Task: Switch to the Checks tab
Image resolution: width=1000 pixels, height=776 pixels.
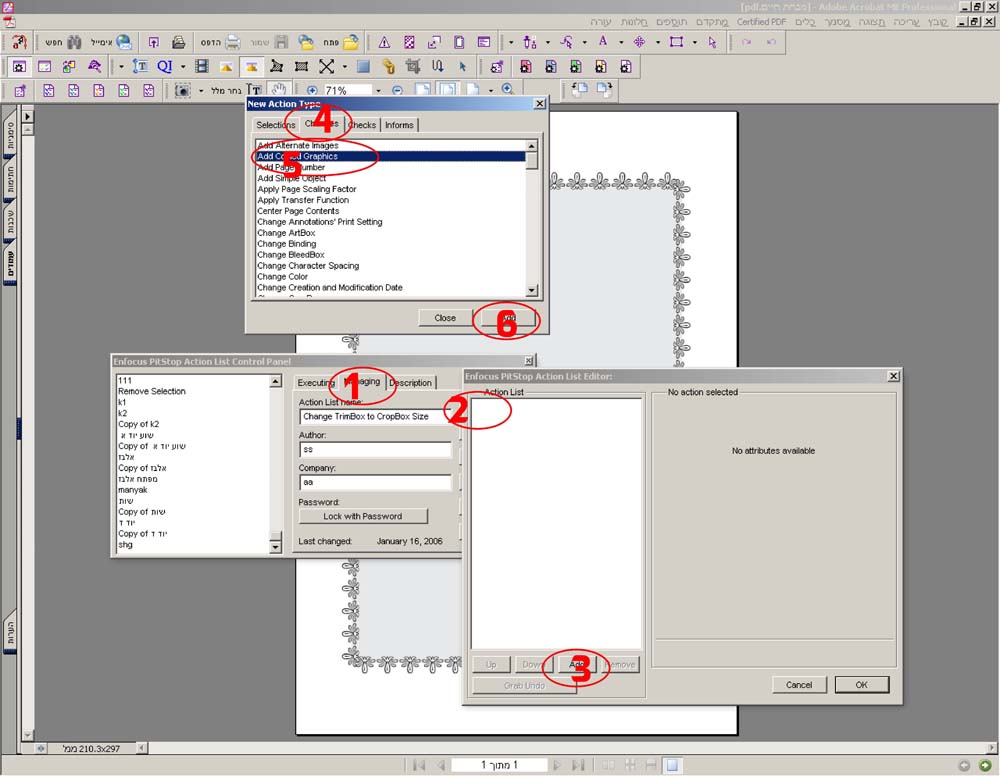Action: point(363,125)
